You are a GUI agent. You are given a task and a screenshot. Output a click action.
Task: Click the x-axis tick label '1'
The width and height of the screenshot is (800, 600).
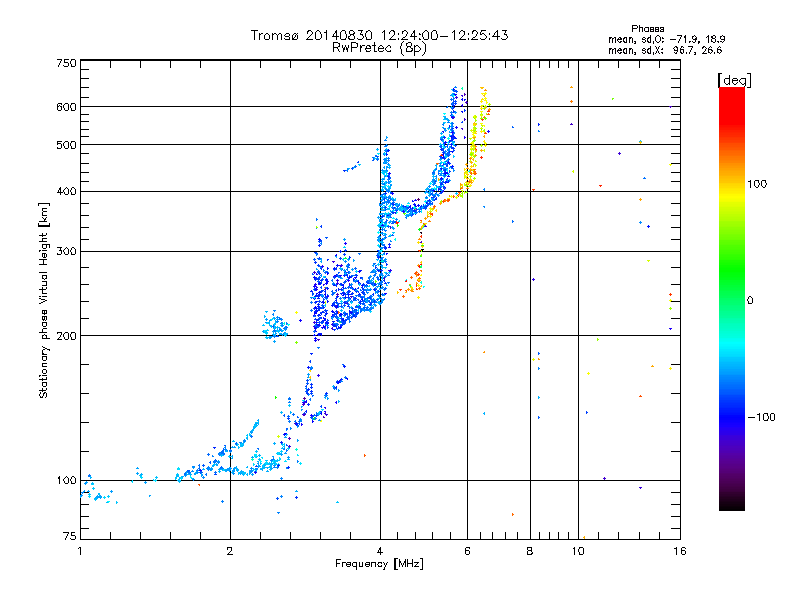pos(80,551)
